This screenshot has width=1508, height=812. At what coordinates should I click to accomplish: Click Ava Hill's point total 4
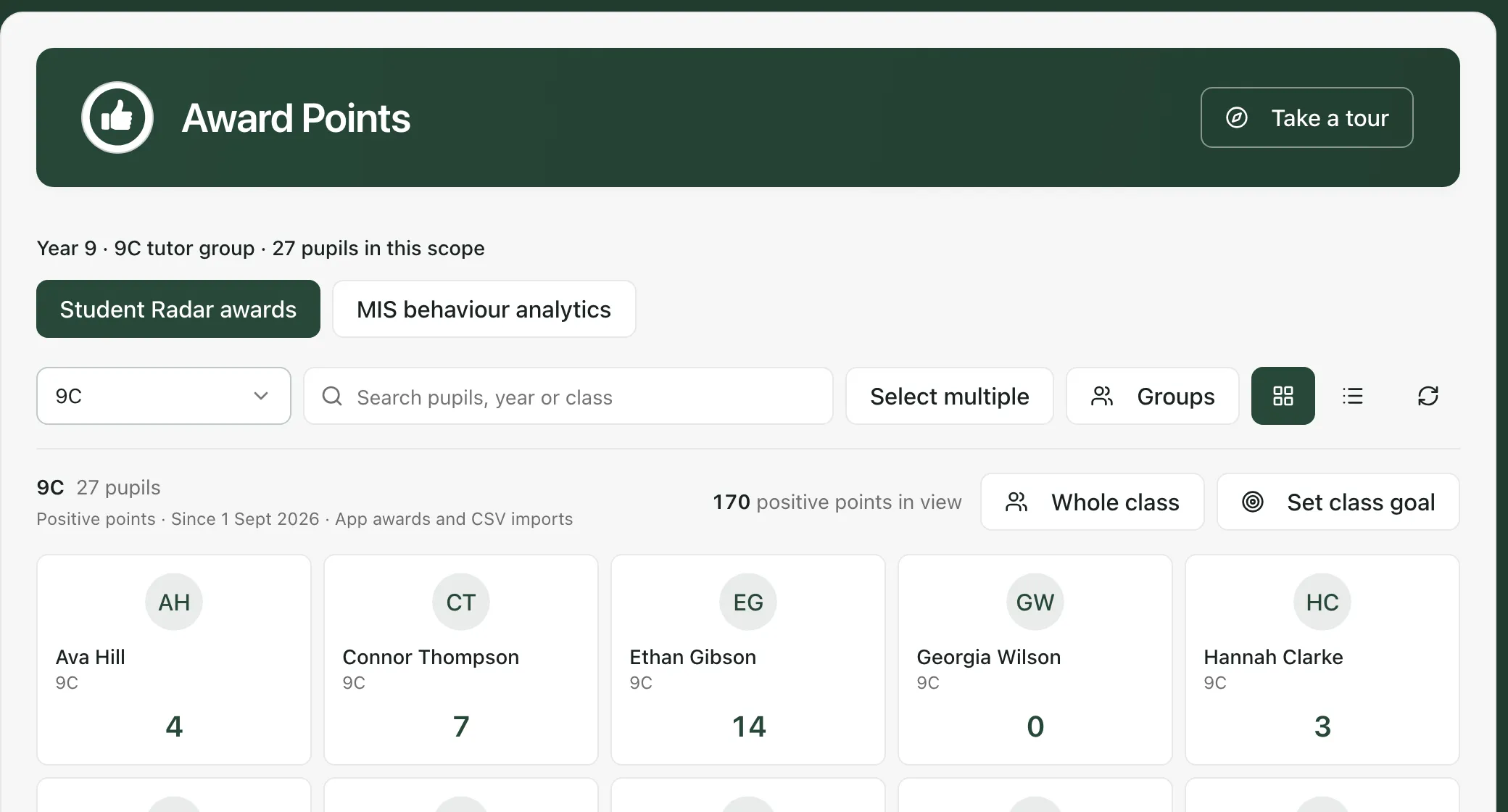[174, 726]
